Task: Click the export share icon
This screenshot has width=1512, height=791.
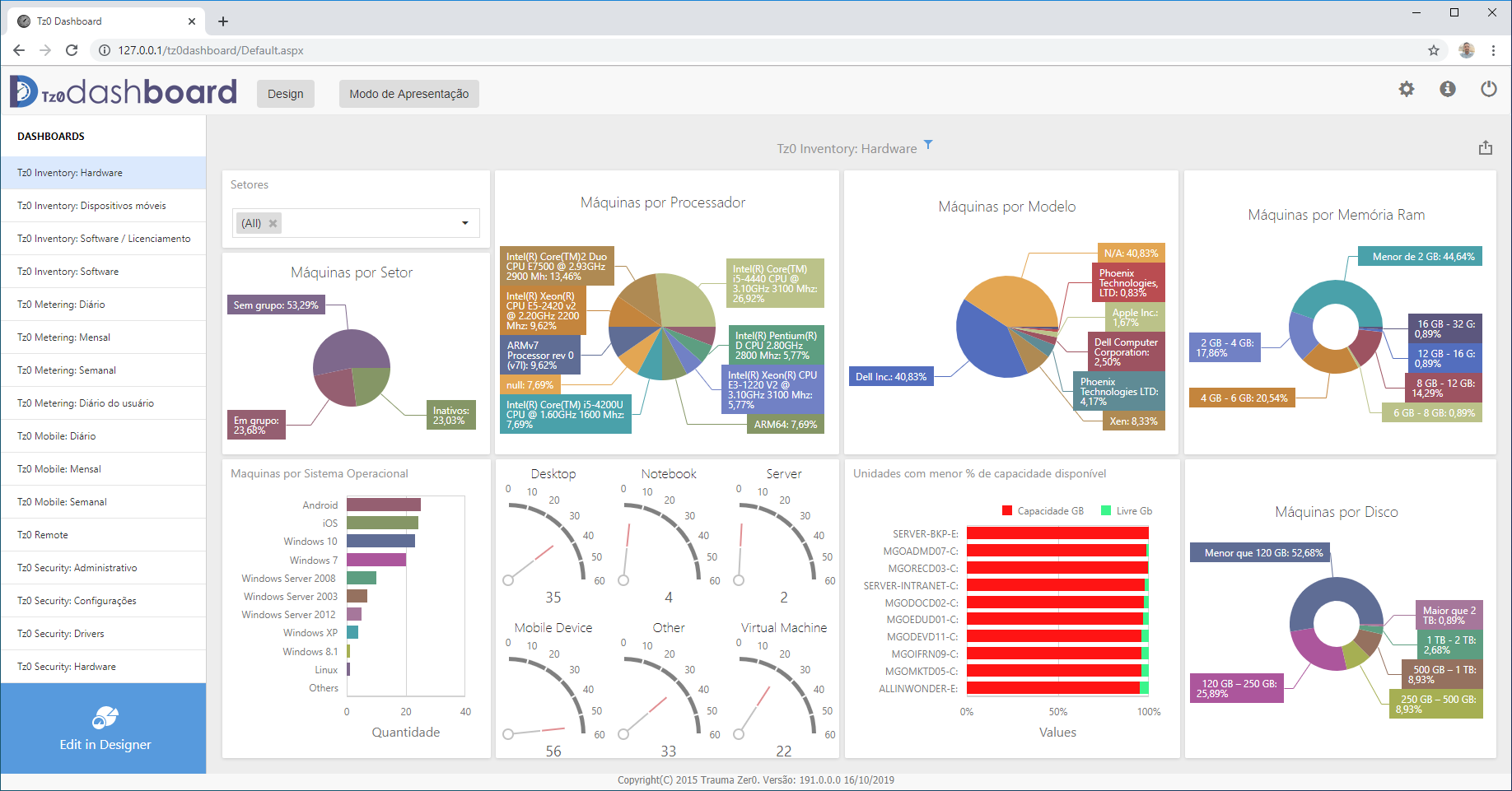Action: tap(1485, 148)
